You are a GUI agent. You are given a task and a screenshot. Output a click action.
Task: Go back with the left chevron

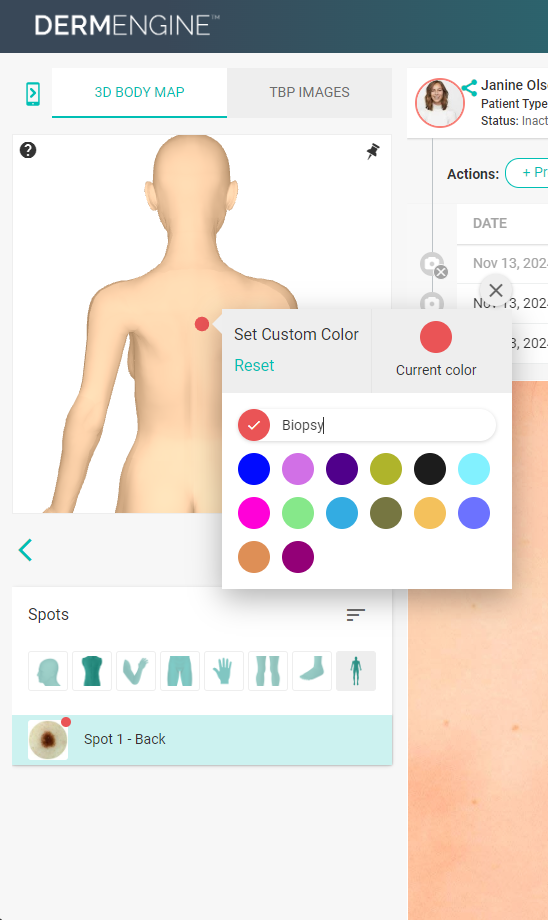[25, 550]
